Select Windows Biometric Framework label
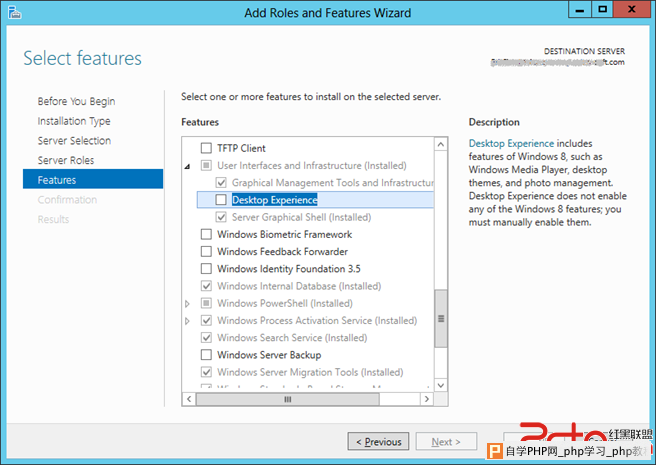 pos(284,234)
